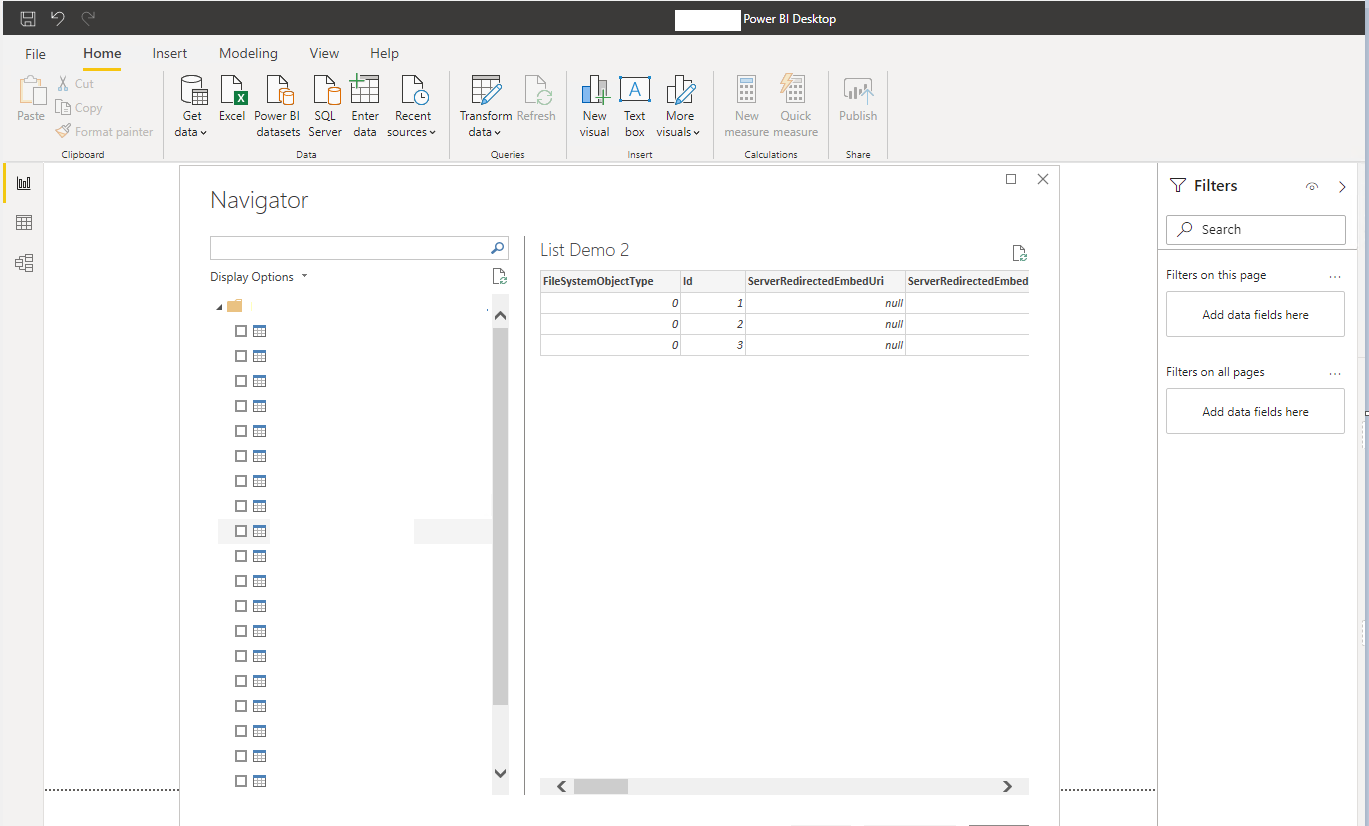Image resolution: width=1369 pixels, height=826 pixels.
Task: Expand the Display Options dropdown
Action: click(x=259, y=277)
